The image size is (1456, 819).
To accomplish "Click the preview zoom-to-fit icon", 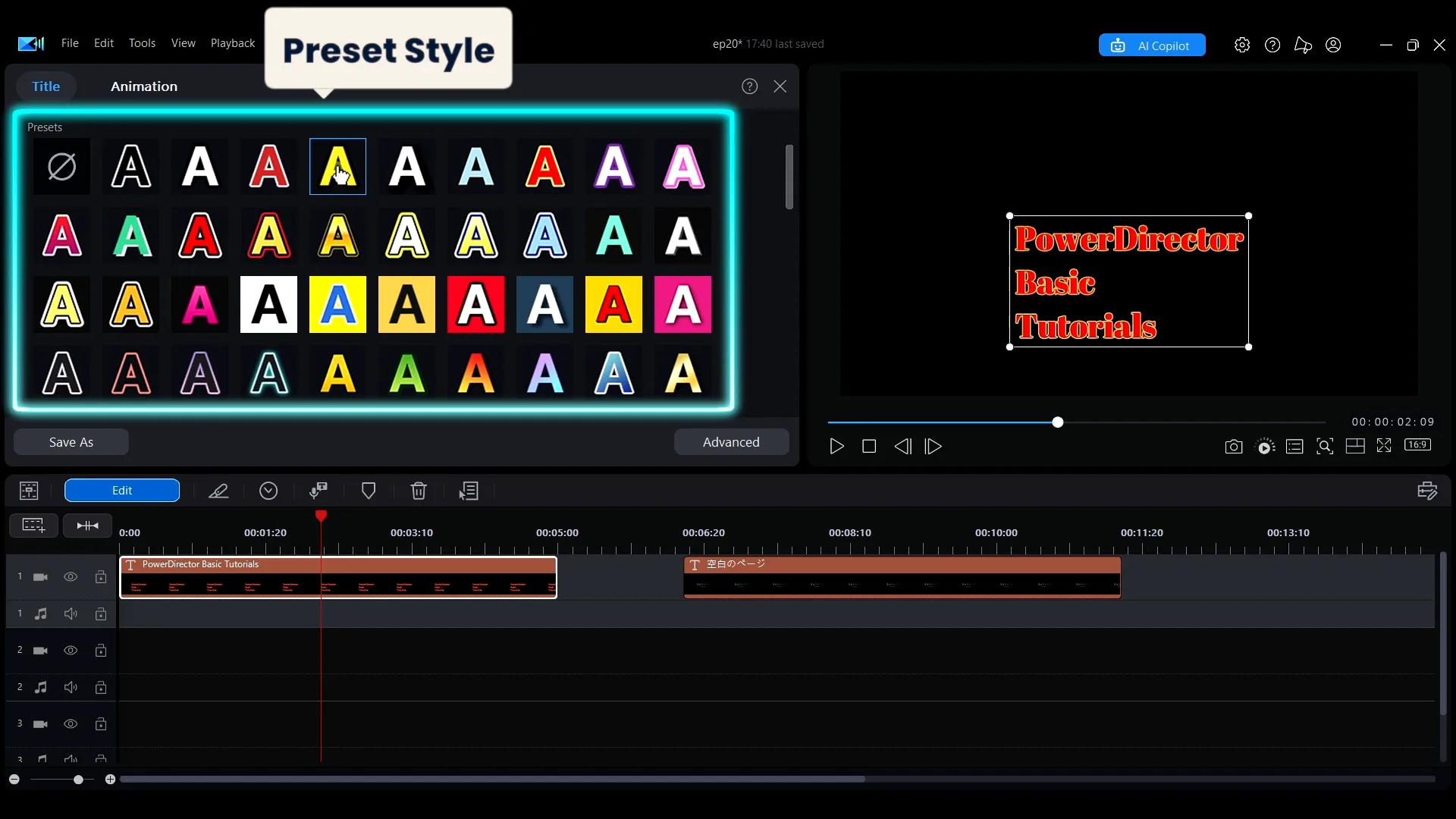I will tap(1325, 447).
